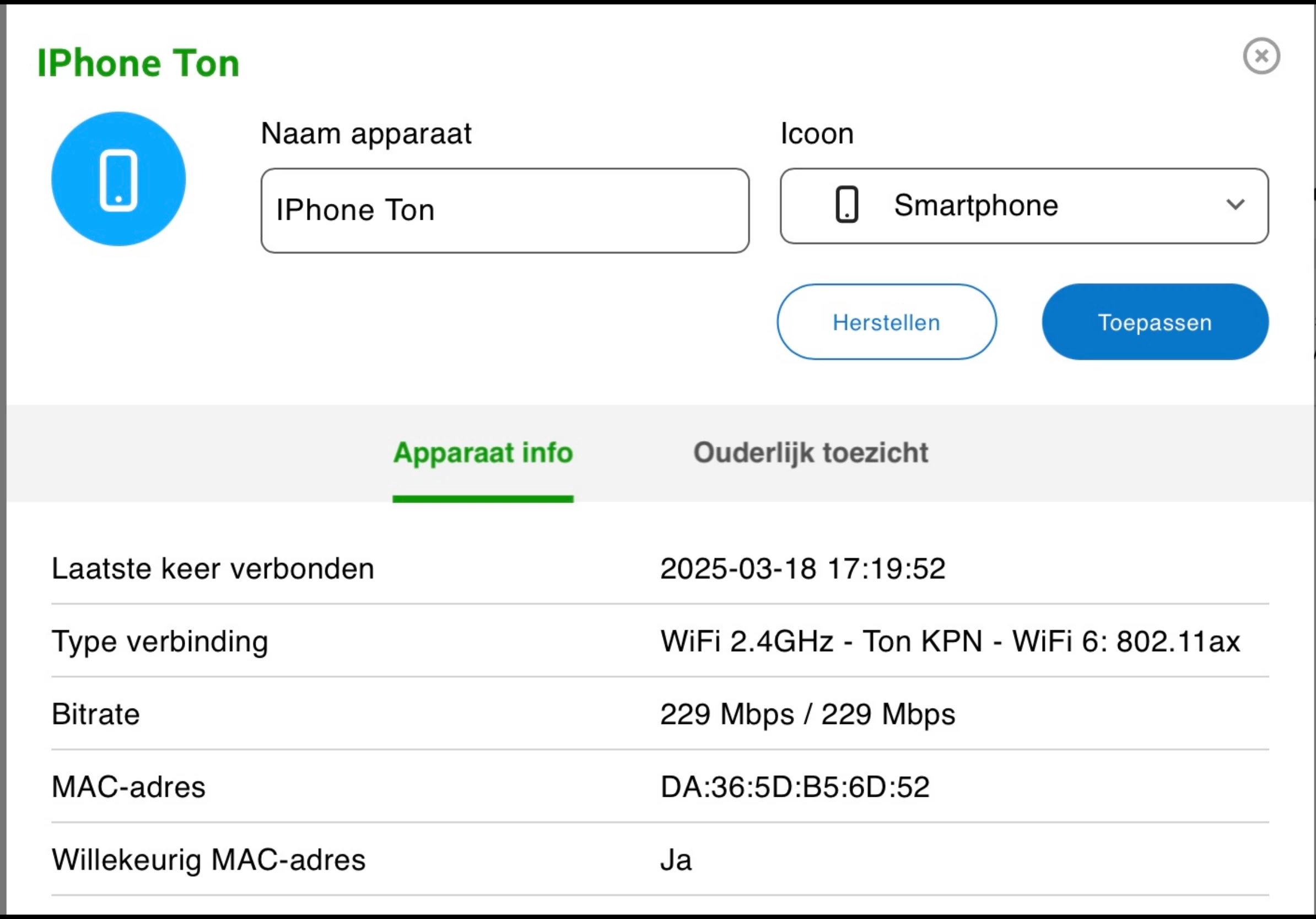Click the small smartphone icon in Icoon dropdown
This screenshot has height=919, width=1316.
846,204
